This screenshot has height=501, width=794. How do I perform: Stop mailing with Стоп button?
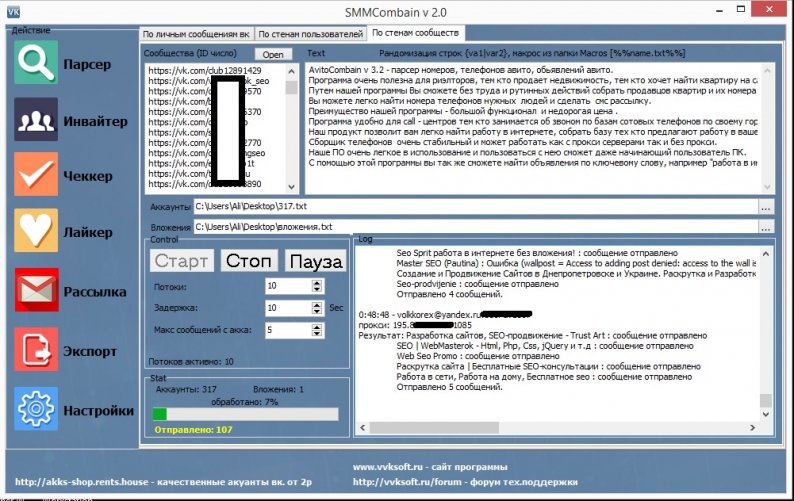[249, 261]
